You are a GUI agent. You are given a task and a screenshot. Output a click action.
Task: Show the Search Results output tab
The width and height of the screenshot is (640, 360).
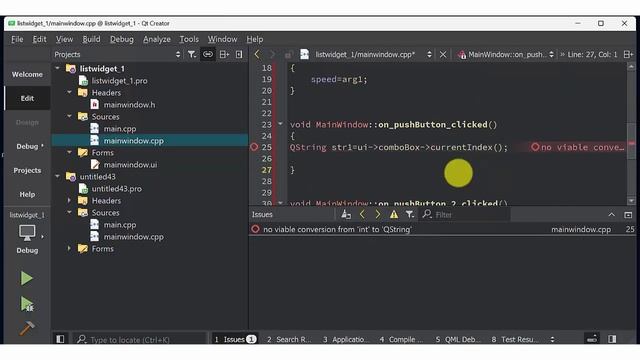click(x=289, y=339)
